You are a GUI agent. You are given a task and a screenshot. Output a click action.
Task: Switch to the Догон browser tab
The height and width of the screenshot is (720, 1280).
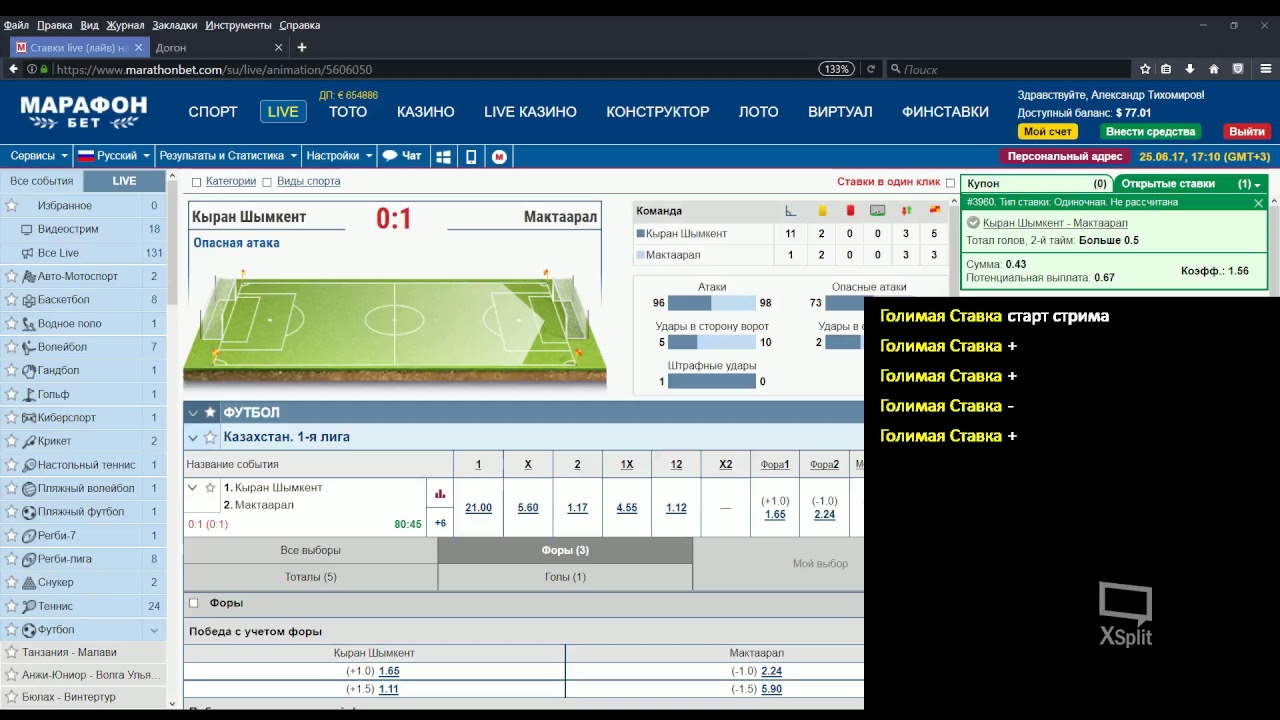[171, 47]
